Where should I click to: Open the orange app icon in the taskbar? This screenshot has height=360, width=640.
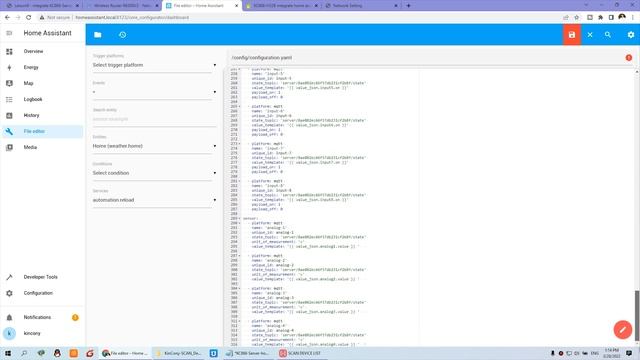pos(73,353)
